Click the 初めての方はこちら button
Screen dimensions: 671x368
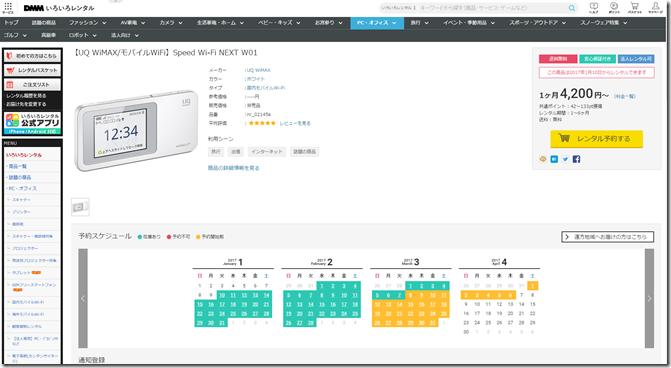click(33, 56)
